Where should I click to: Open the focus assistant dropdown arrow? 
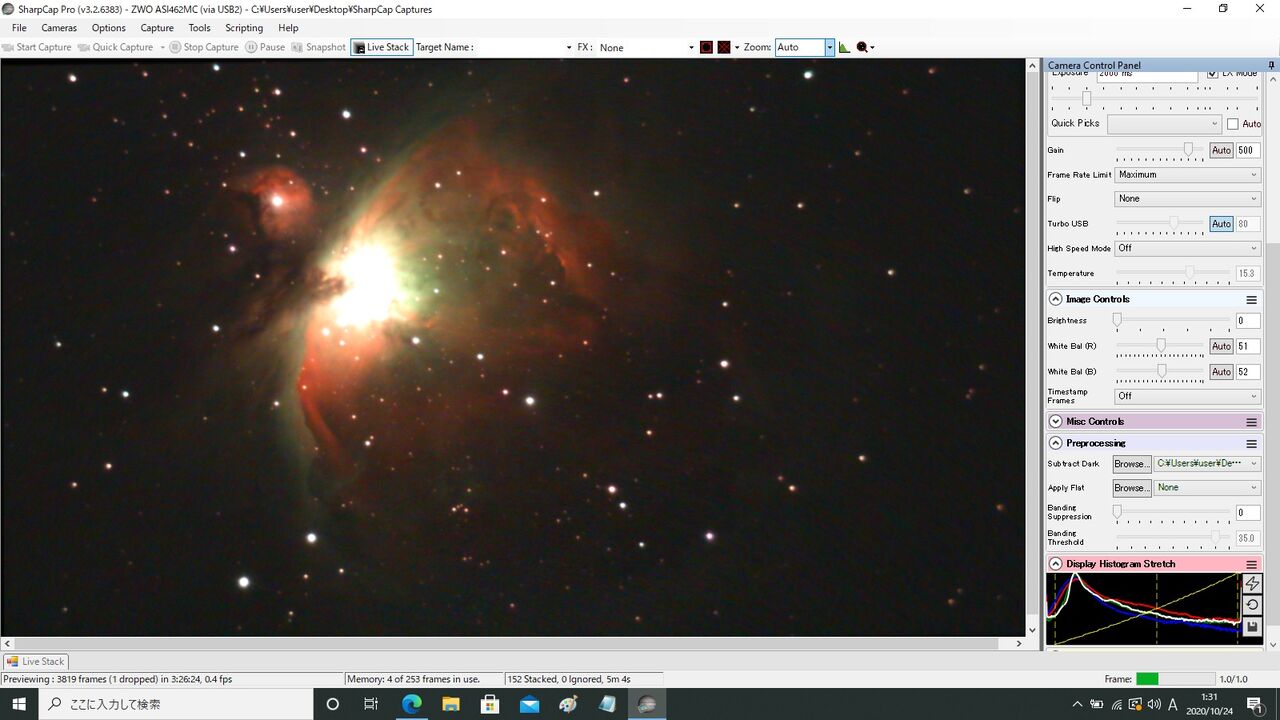[x=872, y=48]
